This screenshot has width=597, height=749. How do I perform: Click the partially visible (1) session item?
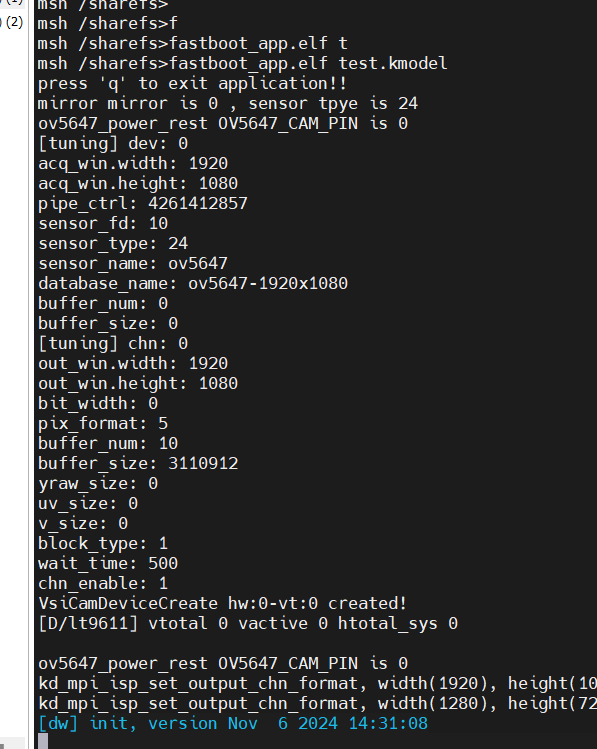coord(13,2)
